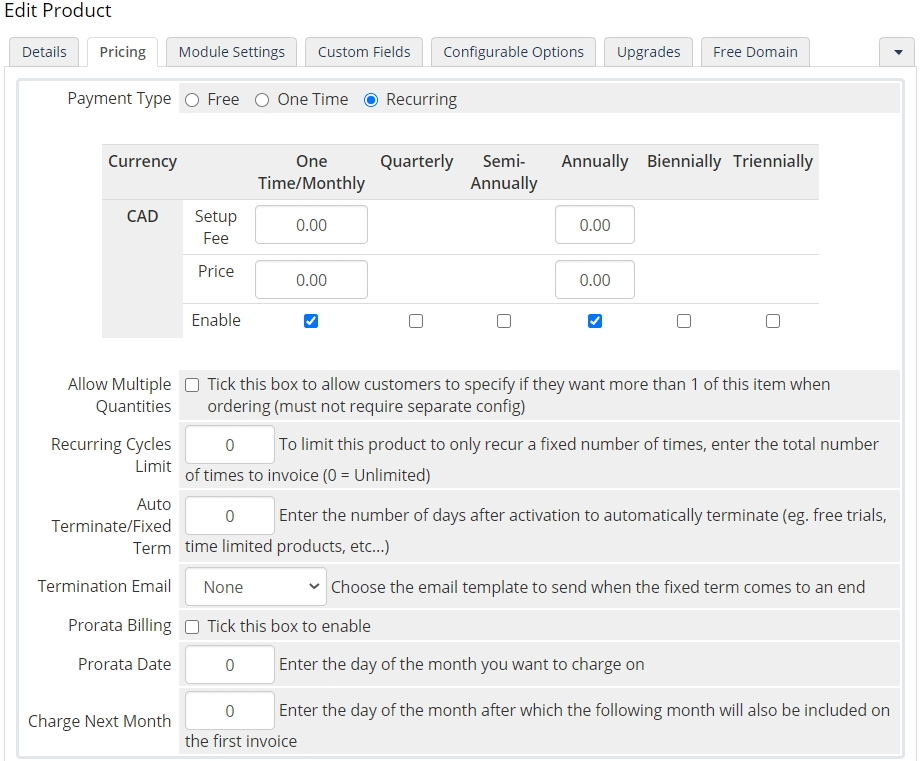
Task: Click the Prorata Date input field
Action: [x=230, y=665]
